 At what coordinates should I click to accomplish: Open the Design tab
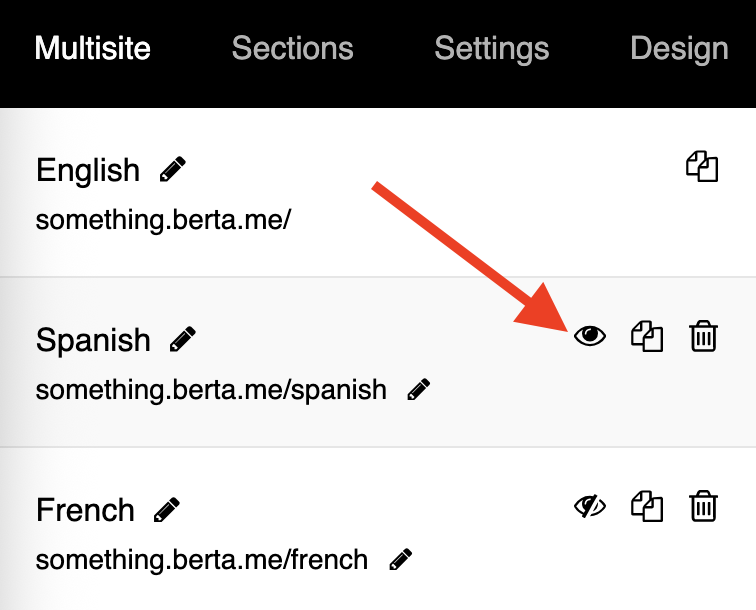[679, 49]
